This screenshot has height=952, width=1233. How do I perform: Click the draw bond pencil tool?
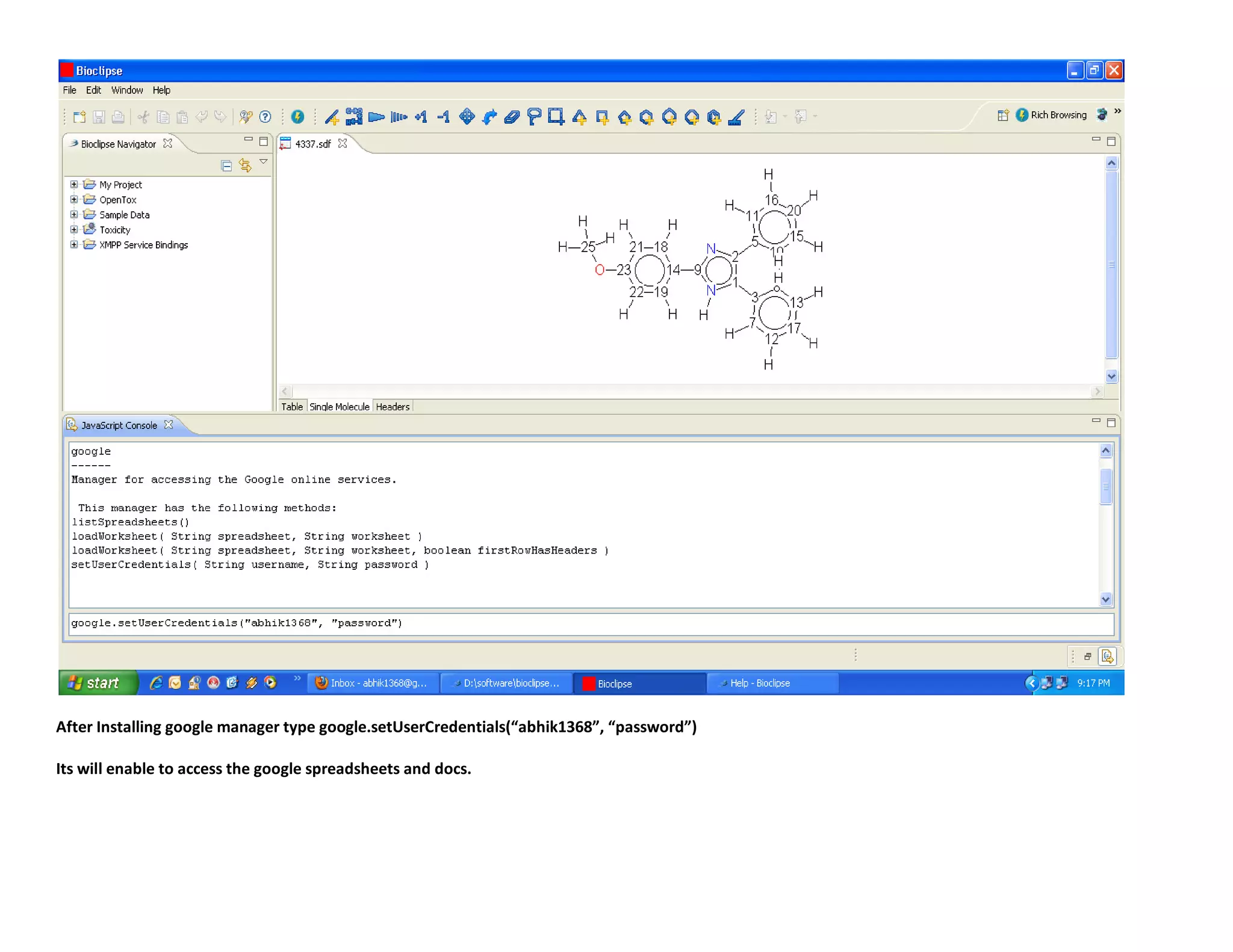coord(332,117)
